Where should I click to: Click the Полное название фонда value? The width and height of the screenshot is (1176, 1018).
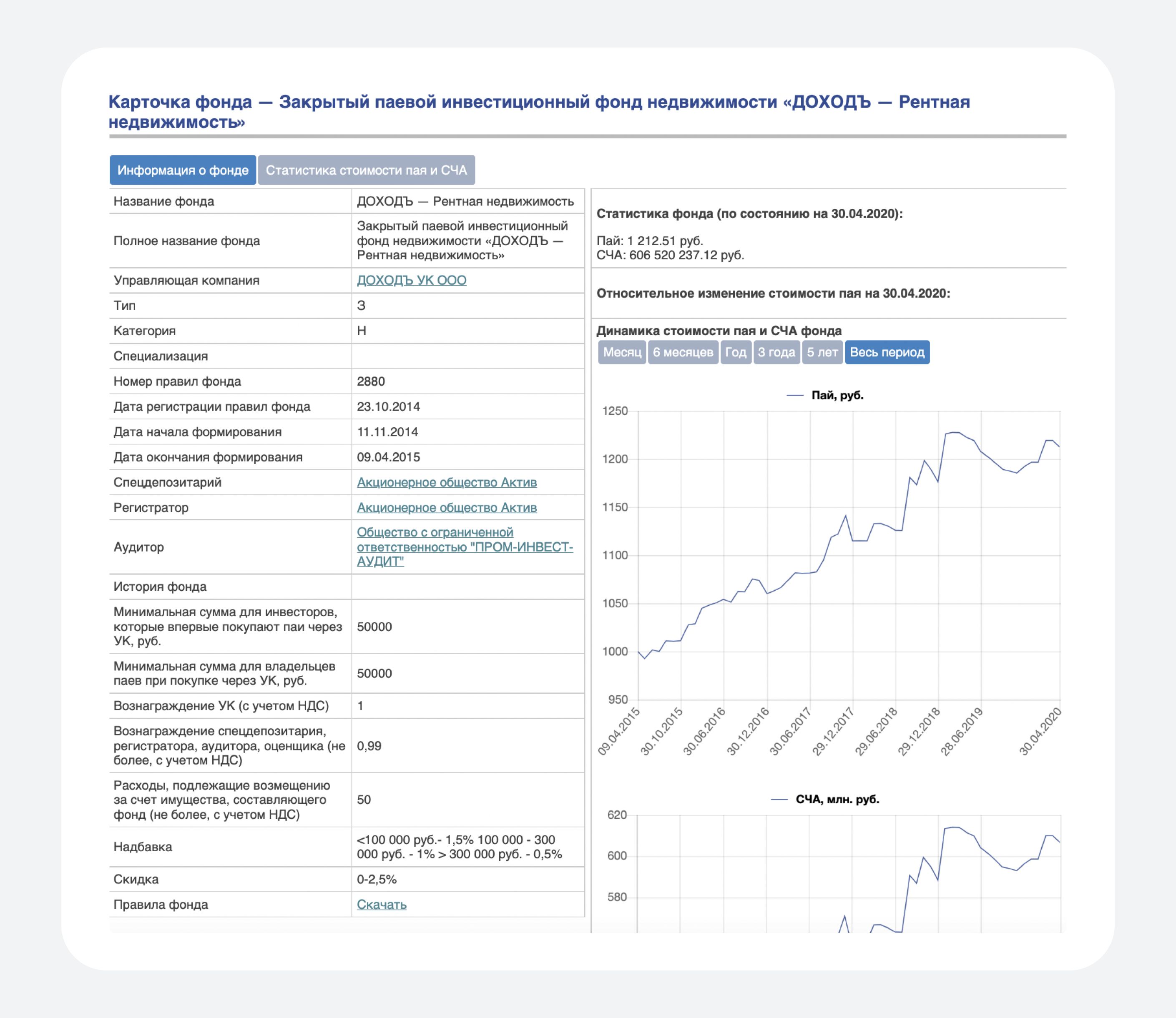point(462,240)
